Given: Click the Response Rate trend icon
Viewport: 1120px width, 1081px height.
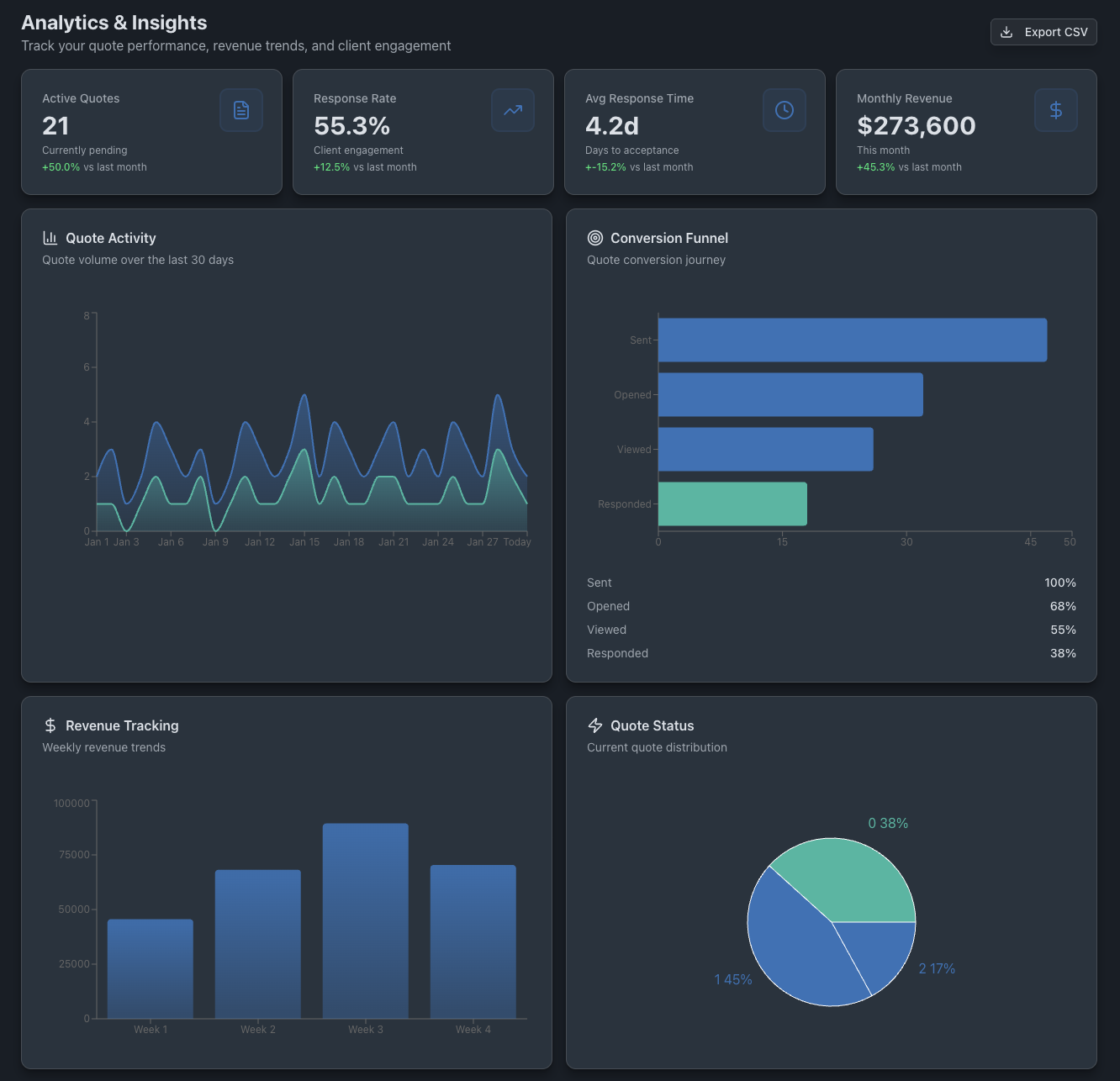Looking at the screenshot, I should [513, 110].
